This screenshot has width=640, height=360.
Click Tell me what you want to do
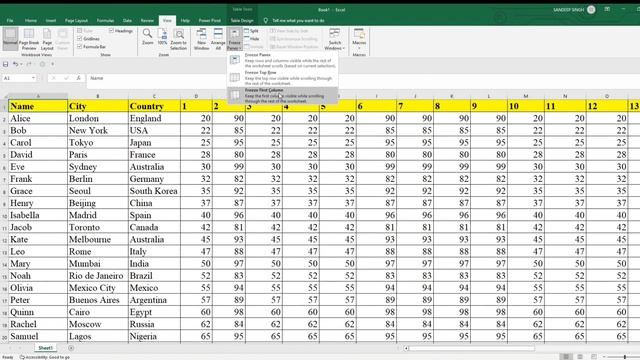298,20
